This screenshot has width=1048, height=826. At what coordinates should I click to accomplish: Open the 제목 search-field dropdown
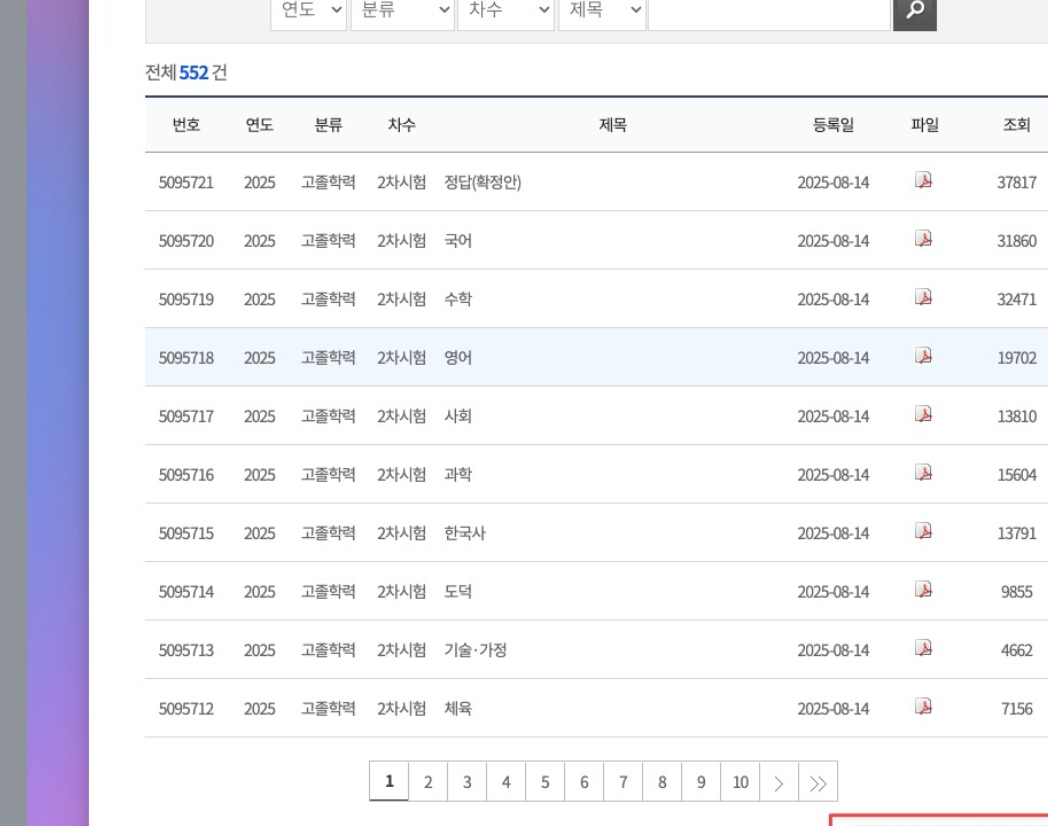[x=602, y=11]
